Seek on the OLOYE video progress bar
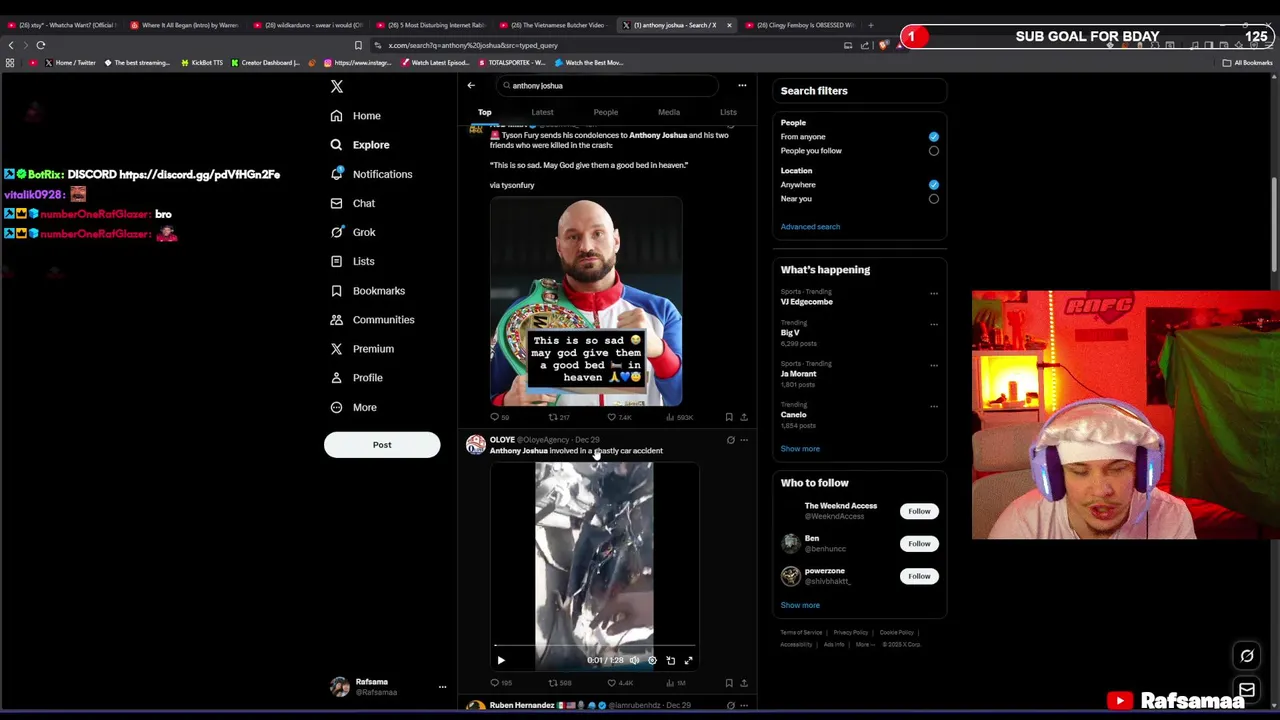Image resolution: width=1280 pixels, height=720 pixels. (594, 646)
